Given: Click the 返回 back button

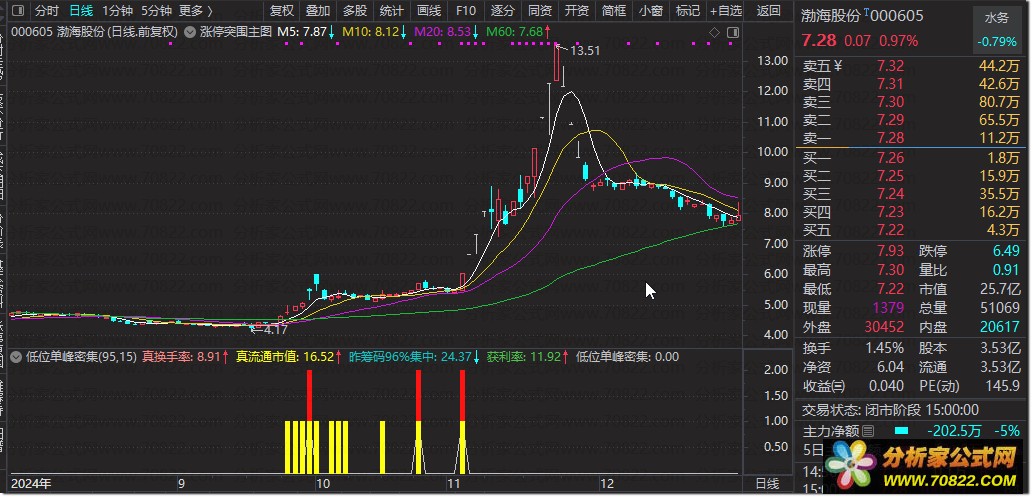Looking at the screenshot, I should tap(768, 11).
